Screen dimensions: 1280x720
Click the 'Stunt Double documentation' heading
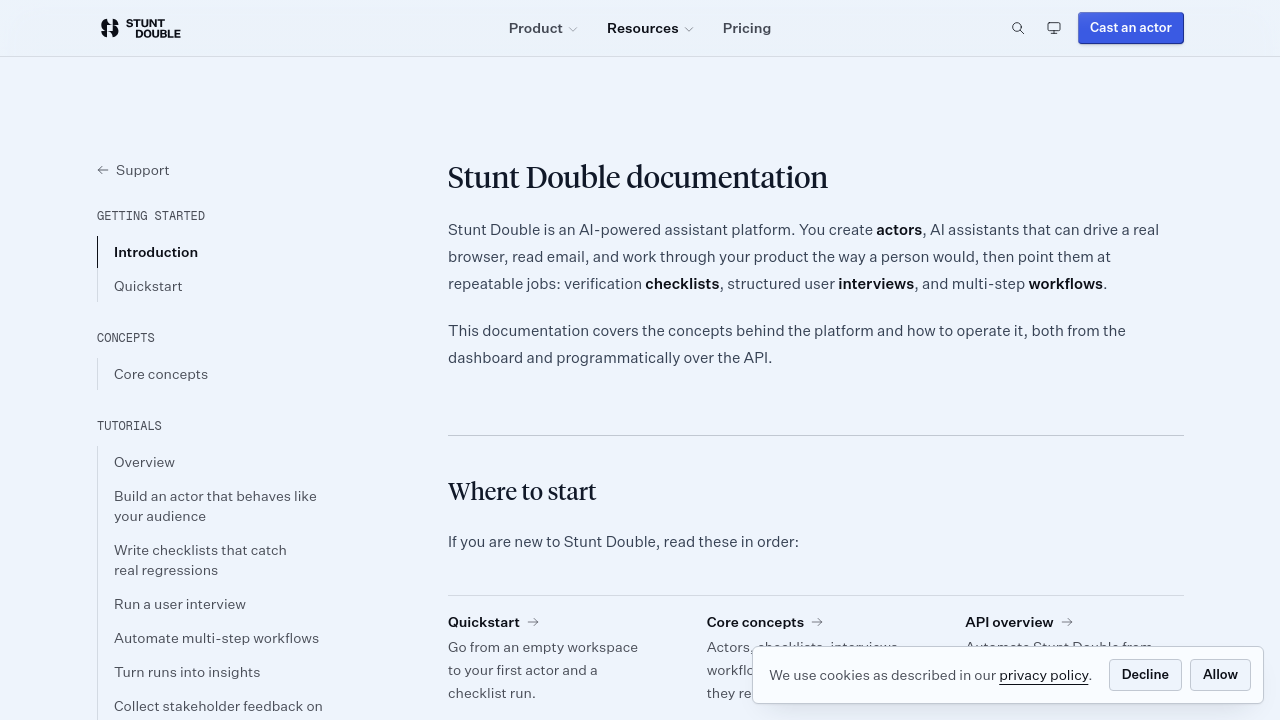638,177
